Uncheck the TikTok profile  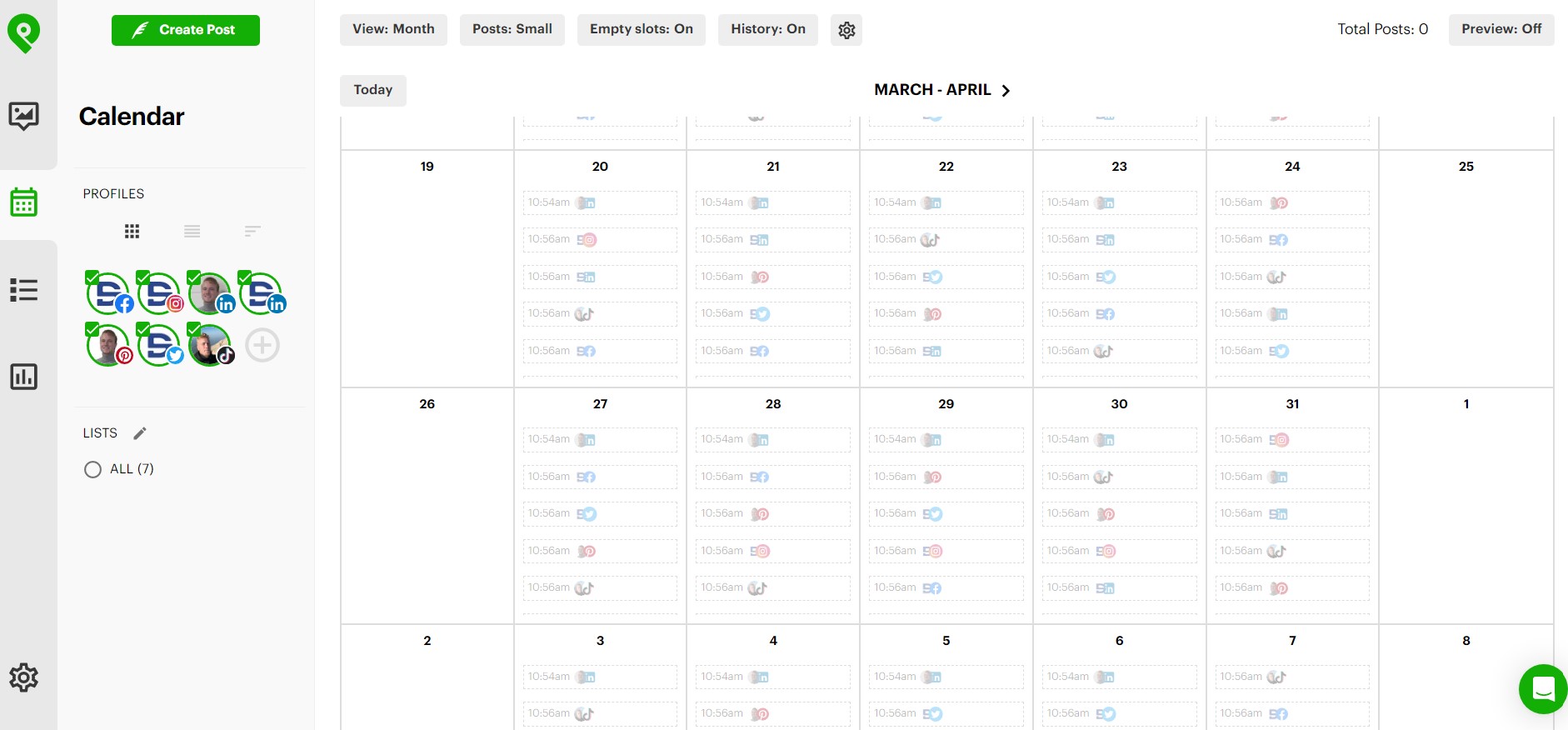tap(194, 330)
